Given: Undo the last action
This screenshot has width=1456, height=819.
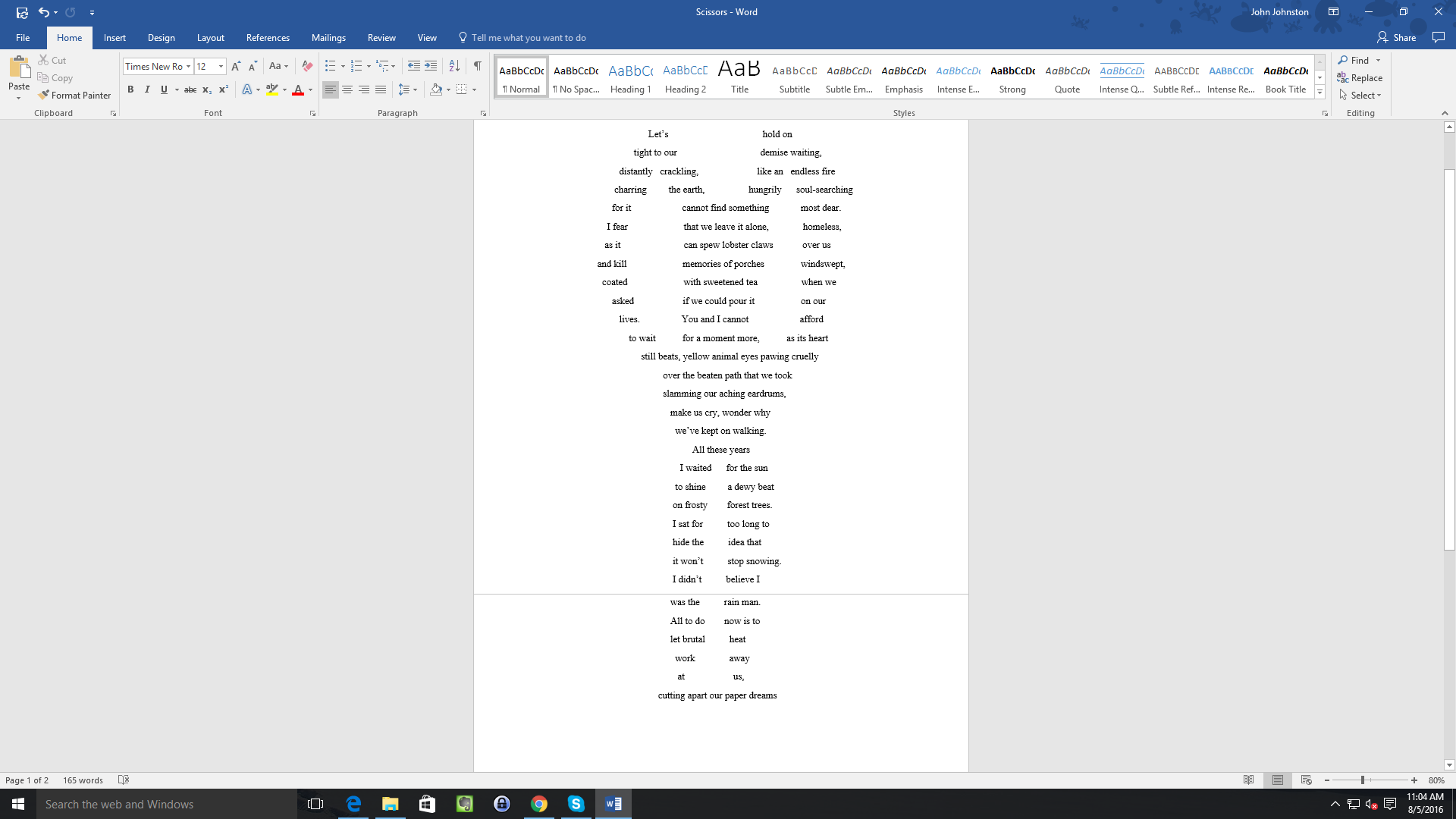Looking at the screenshot, I should point(44,12).
